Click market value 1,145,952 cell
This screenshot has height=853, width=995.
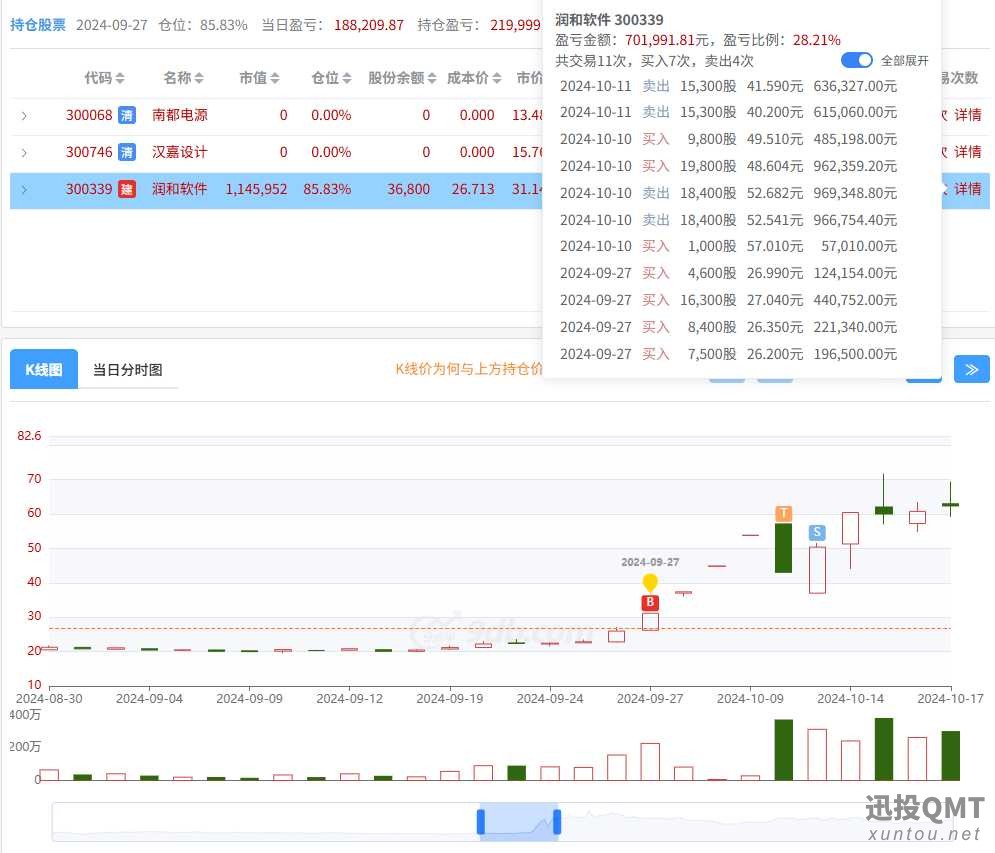[256, 189]
